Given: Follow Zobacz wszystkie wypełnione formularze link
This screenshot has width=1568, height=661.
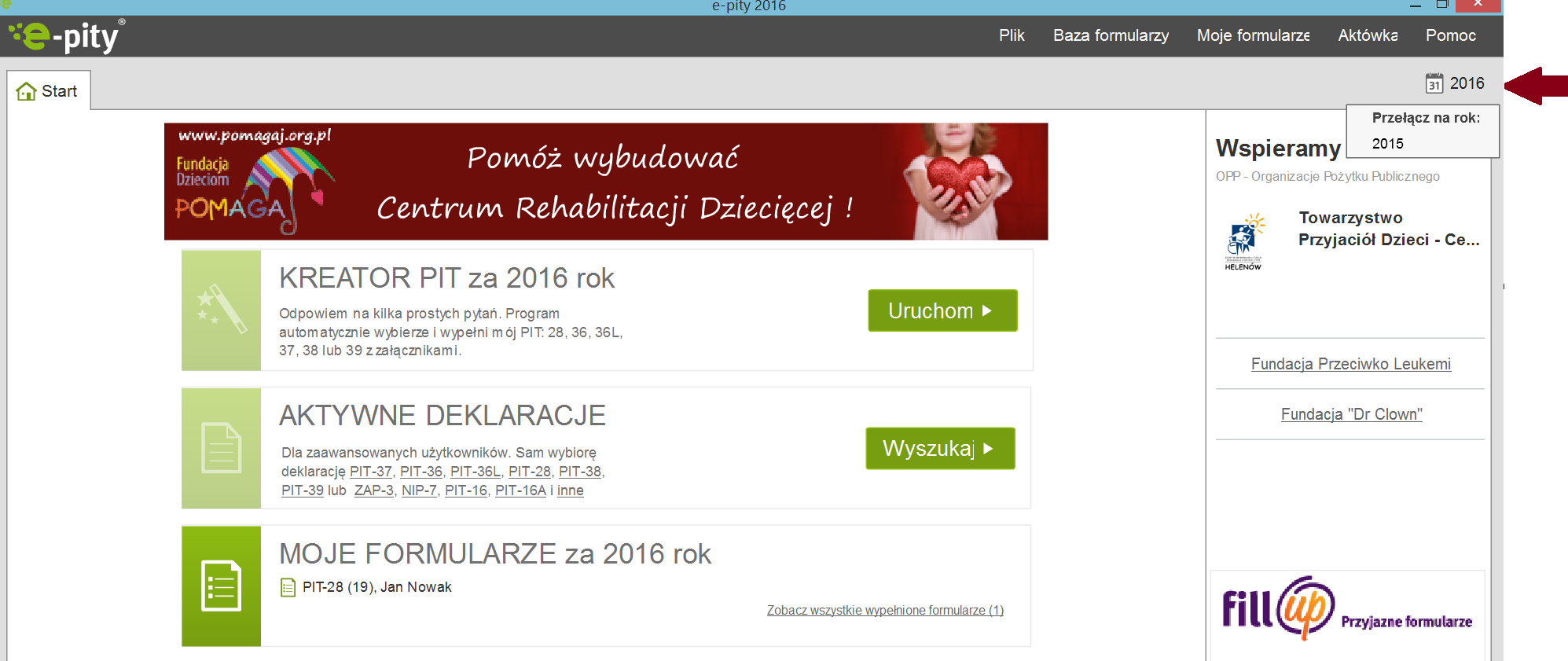Looking at the screenshot, I should point(885,611).
